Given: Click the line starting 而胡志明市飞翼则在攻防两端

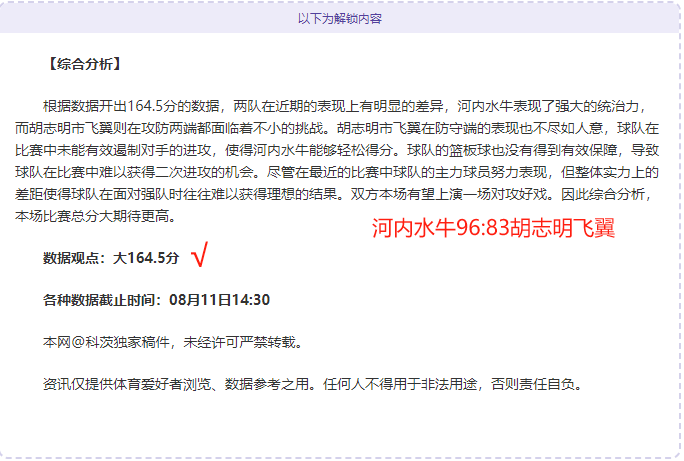Looking at the screenshot, I should click(337, 128).
